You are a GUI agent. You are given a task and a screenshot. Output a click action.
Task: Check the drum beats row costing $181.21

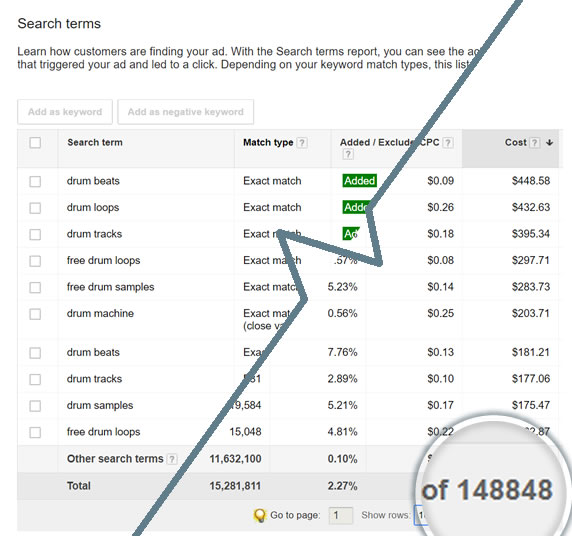click(35, 353)
